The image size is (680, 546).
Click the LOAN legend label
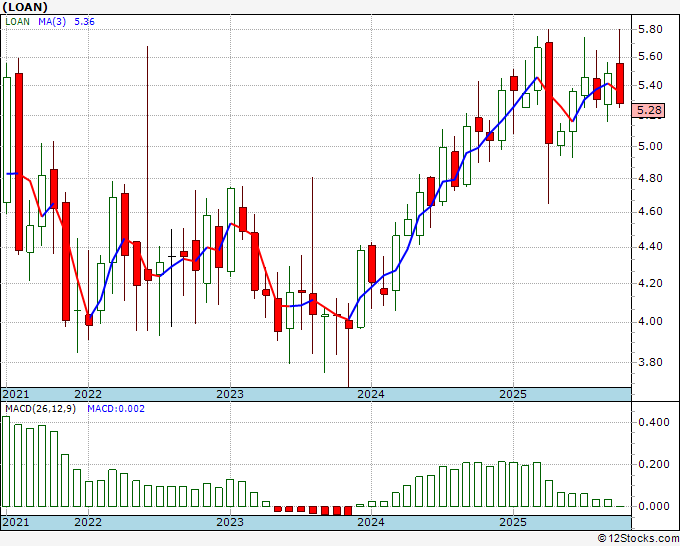[17, 22]
